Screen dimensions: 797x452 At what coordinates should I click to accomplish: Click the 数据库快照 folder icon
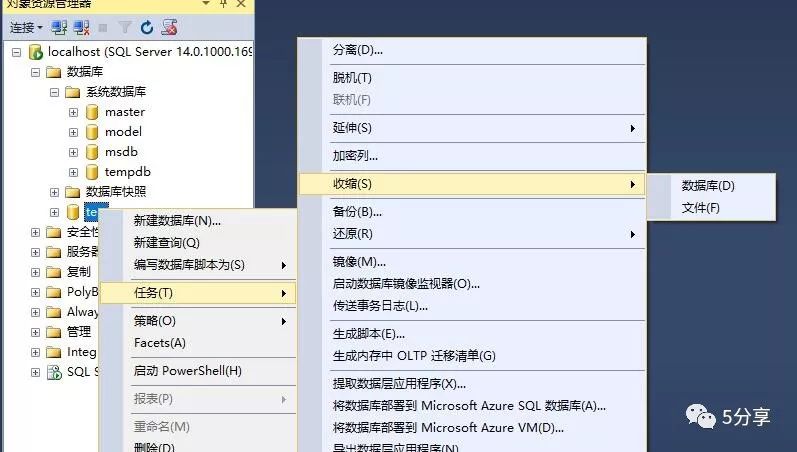[73, 192]
